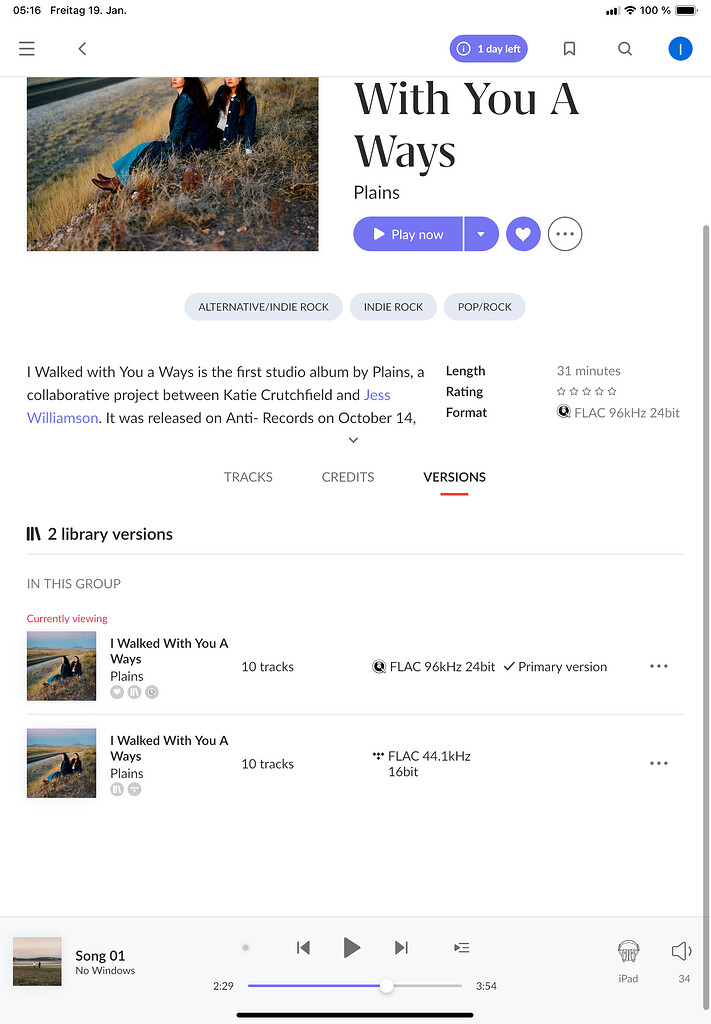View the play queue icon in playback bar

pos(461,947)
